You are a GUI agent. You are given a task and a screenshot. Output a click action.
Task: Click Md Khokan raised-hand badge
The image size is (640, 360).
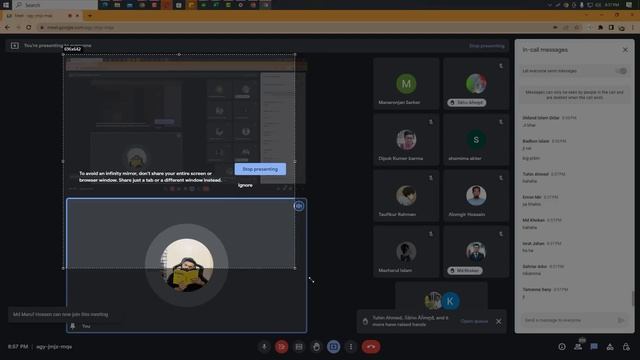pyautogui.click(x=465, y=271)
